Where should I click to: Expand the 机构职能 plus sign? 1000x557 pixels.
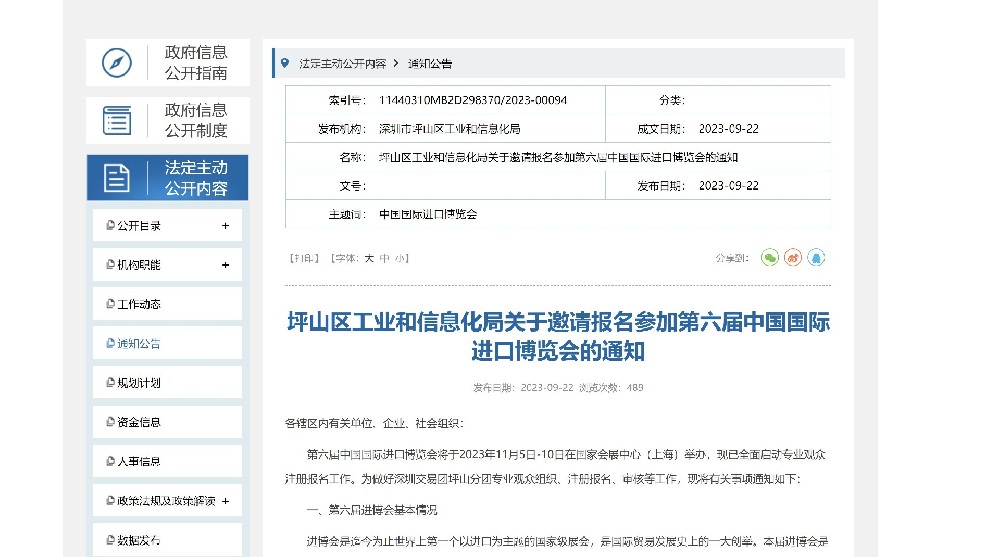[x=225, y=265]
